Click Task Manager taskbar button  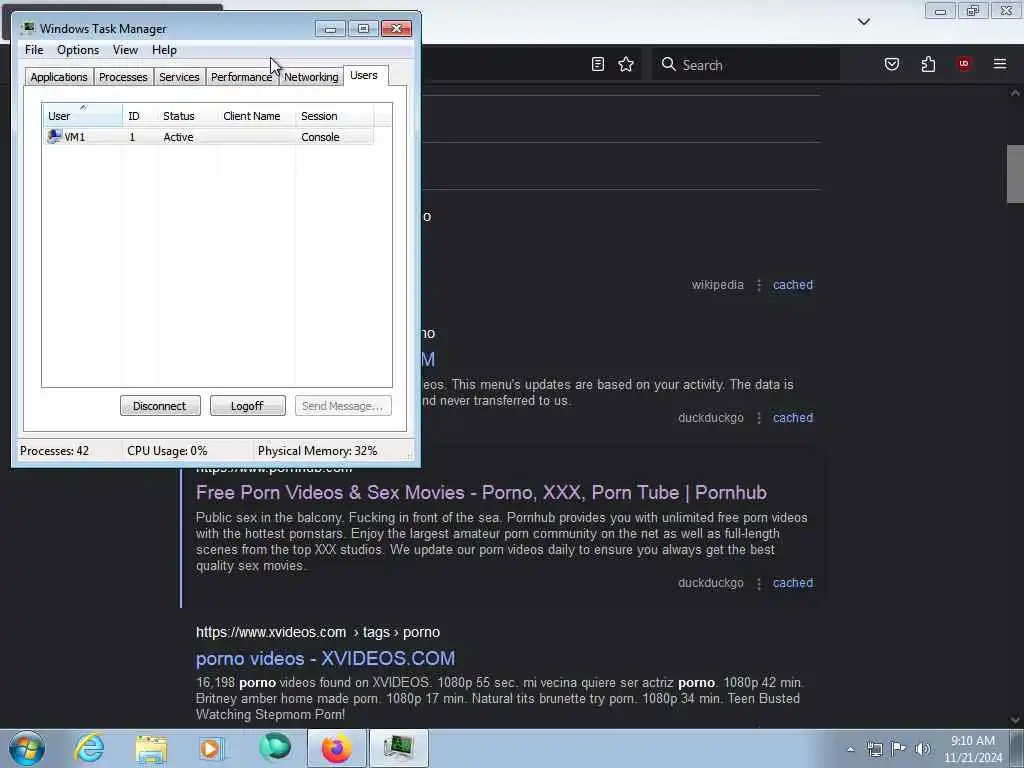[398, 748]
